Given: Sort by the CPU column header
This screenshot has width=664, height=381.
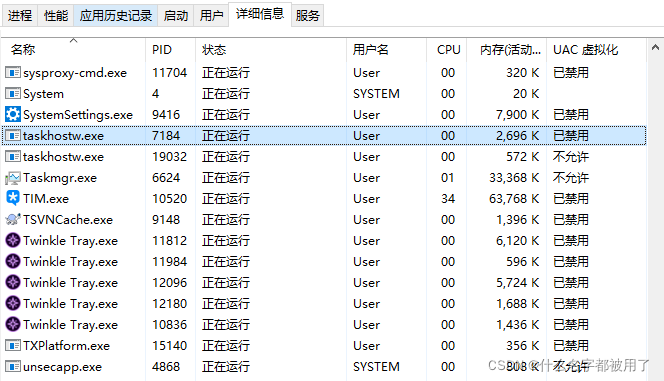Looking at the screenshot, I should (x=446, y=50).
